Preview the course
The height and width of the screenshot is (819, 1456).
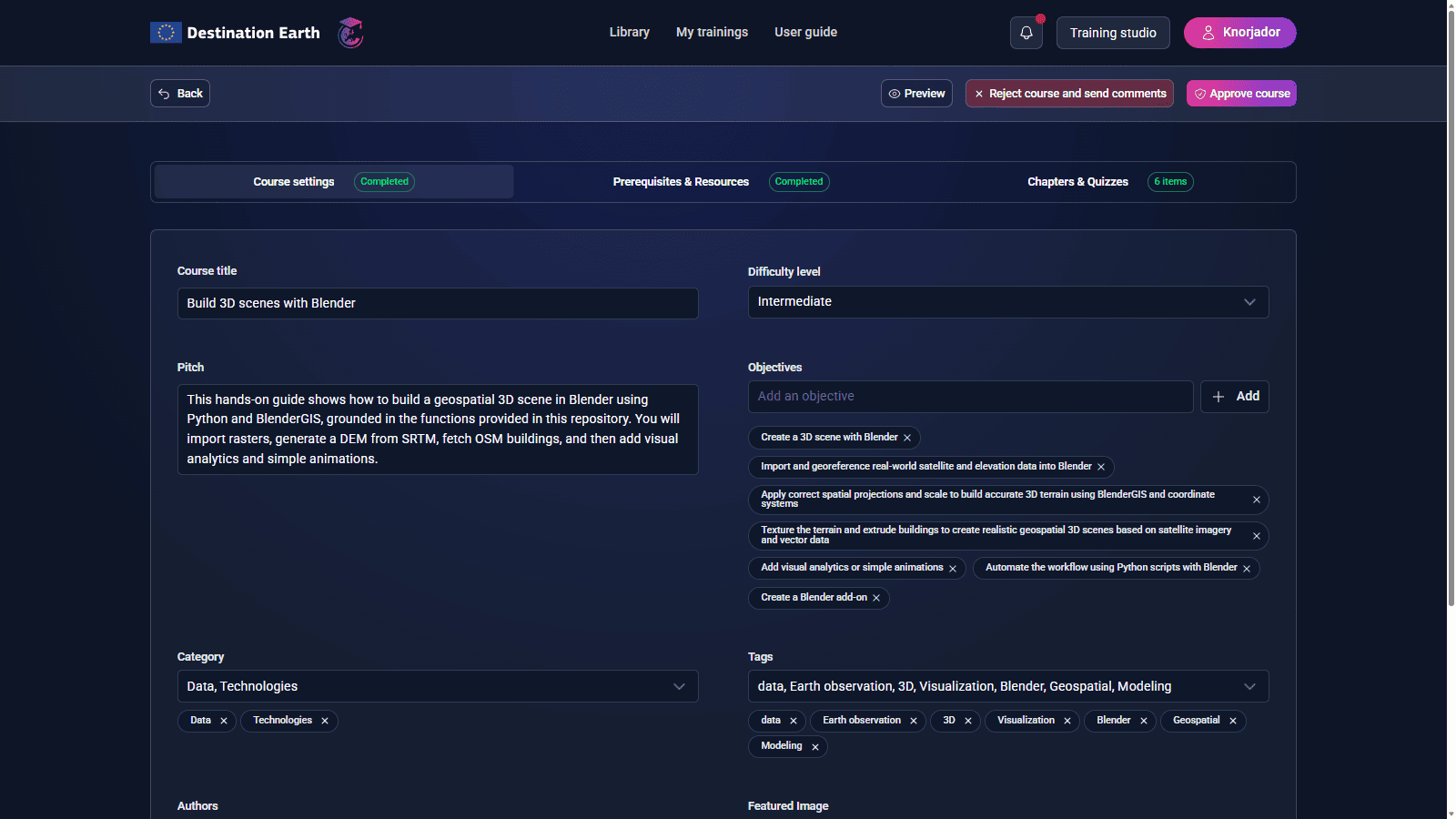coord(916,94)
